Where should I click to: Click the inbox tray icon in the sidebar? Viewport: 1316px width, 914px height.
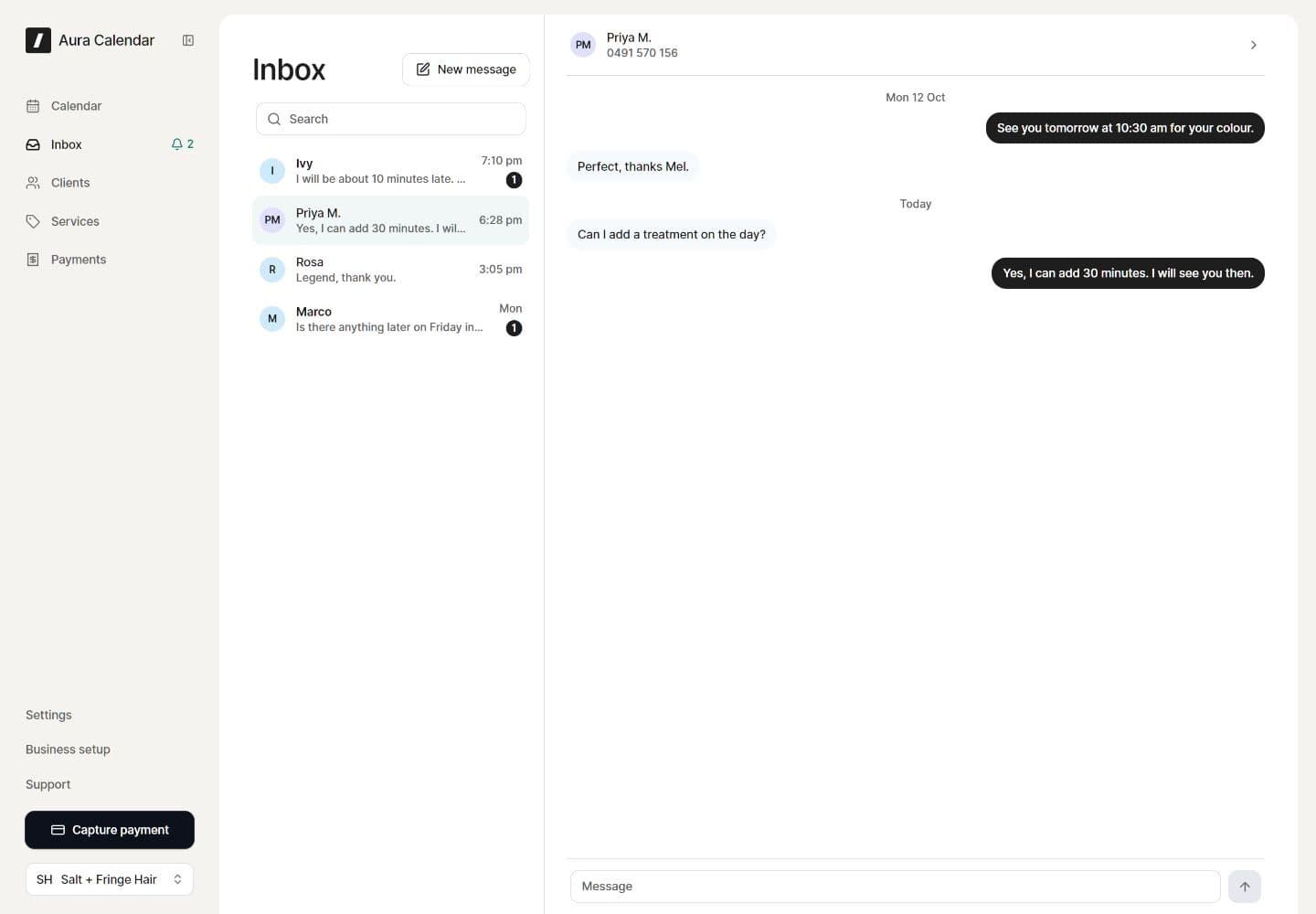coord(33,144)
